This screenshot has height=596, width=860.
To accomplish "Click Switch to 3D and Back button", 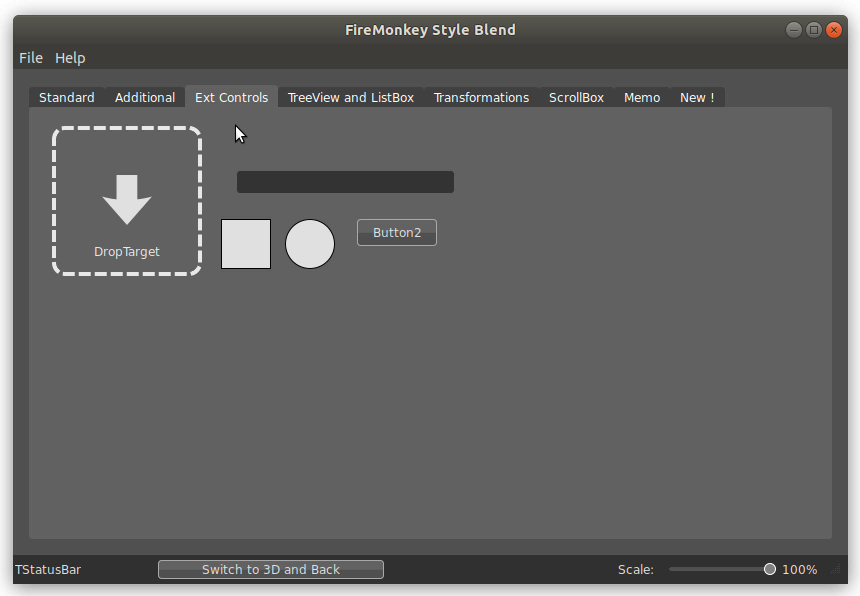I will click(x=271, y=570).
